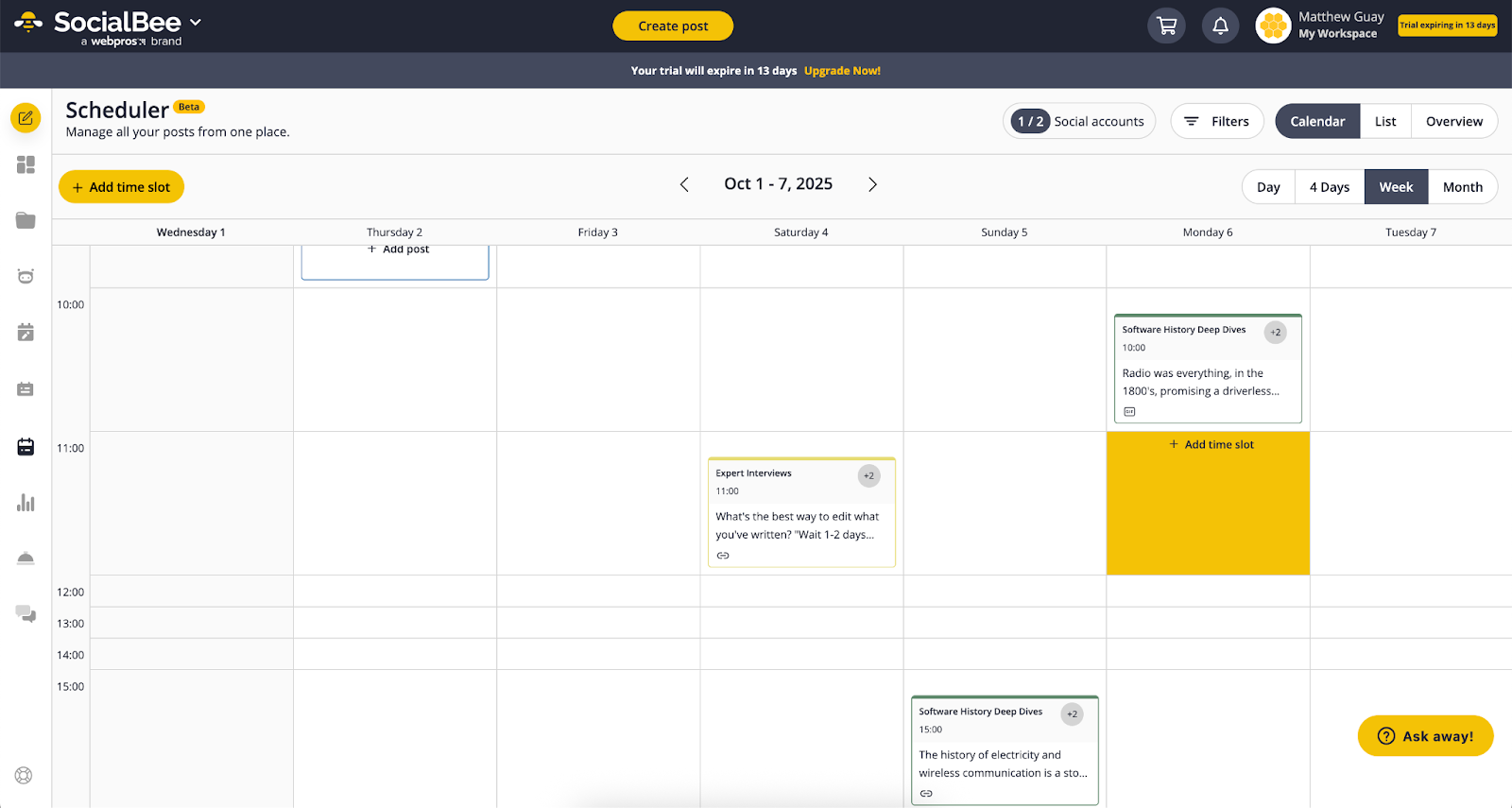Click the yellow Monday 11:00 time slot
The width and height of the screenshot is (1512, 808).
[x=1208, y=510]
